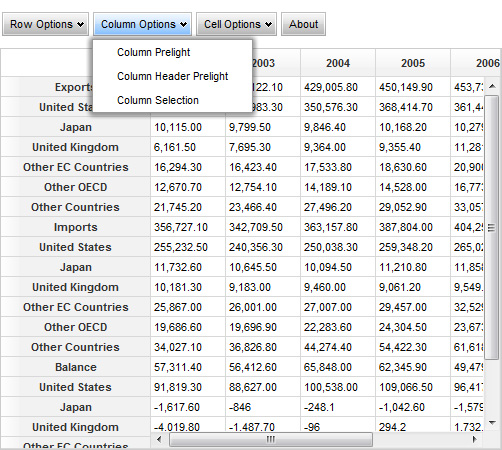Click cell 9,799.50
The width and height of the screenshot is (502, 450).
263,127
